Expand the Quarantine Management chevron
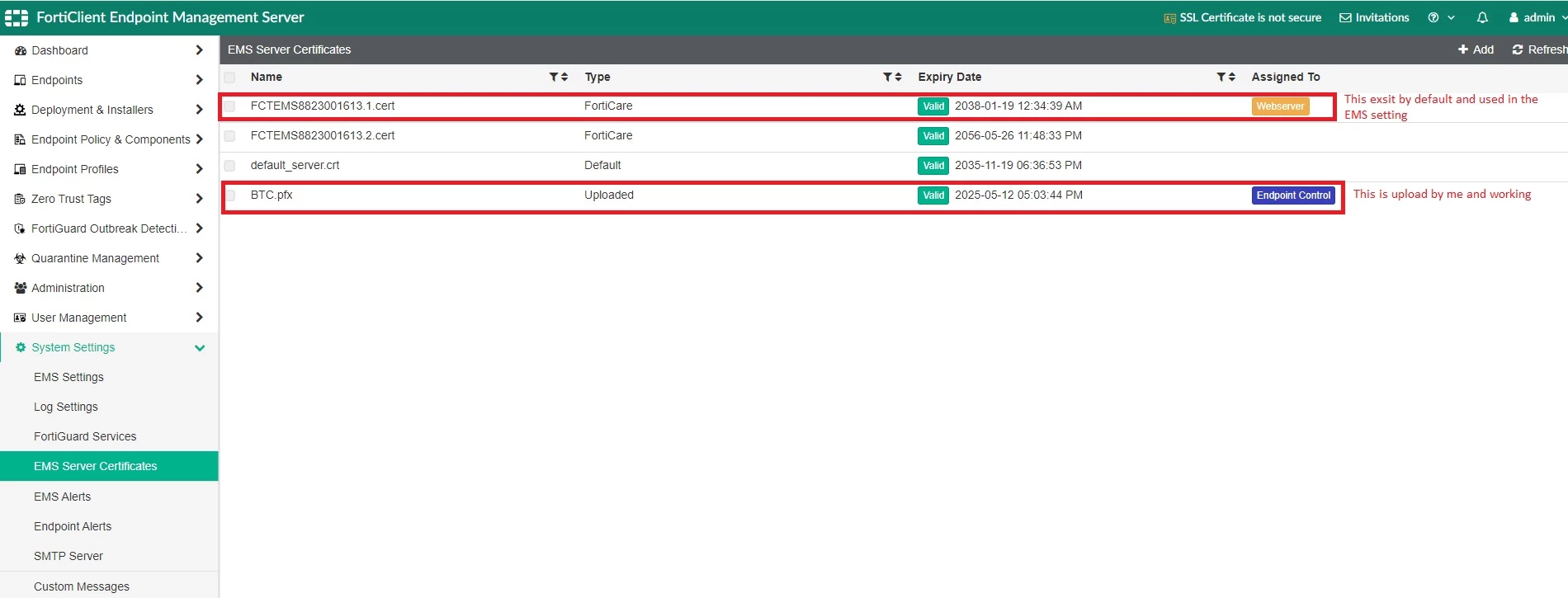The image size is (1568, 598). [199, 258]
